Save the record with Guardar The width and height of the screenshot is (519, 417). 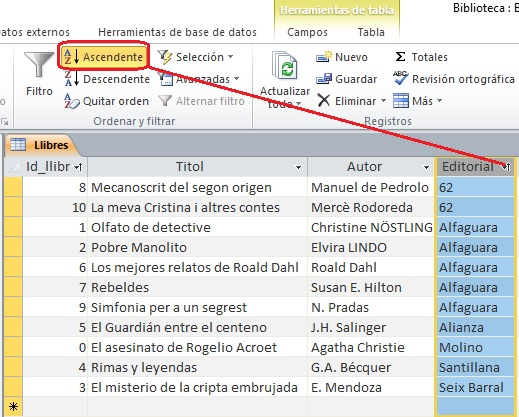pos(346,79)
